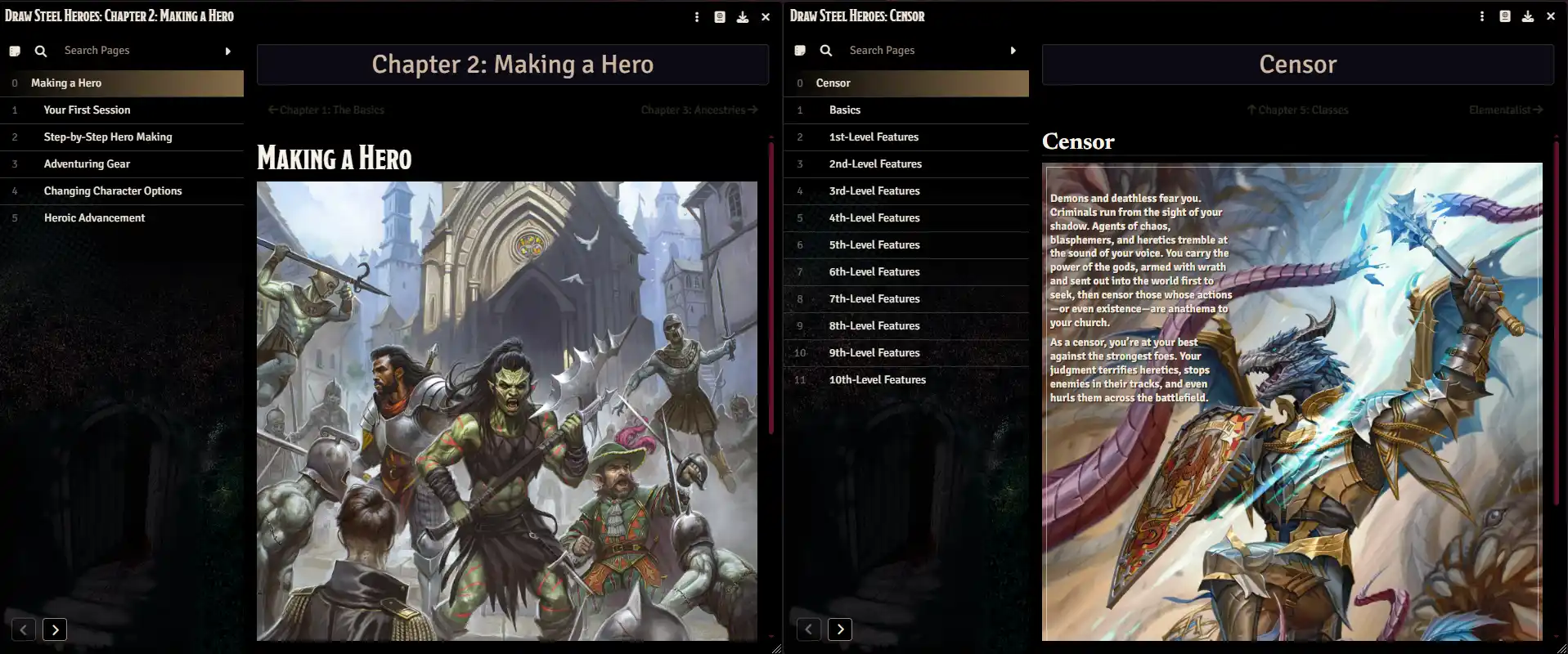Focus Search Pages field in Making a Hero window
This screenshot has width=1568, height=654.
(x=137, y=51)
